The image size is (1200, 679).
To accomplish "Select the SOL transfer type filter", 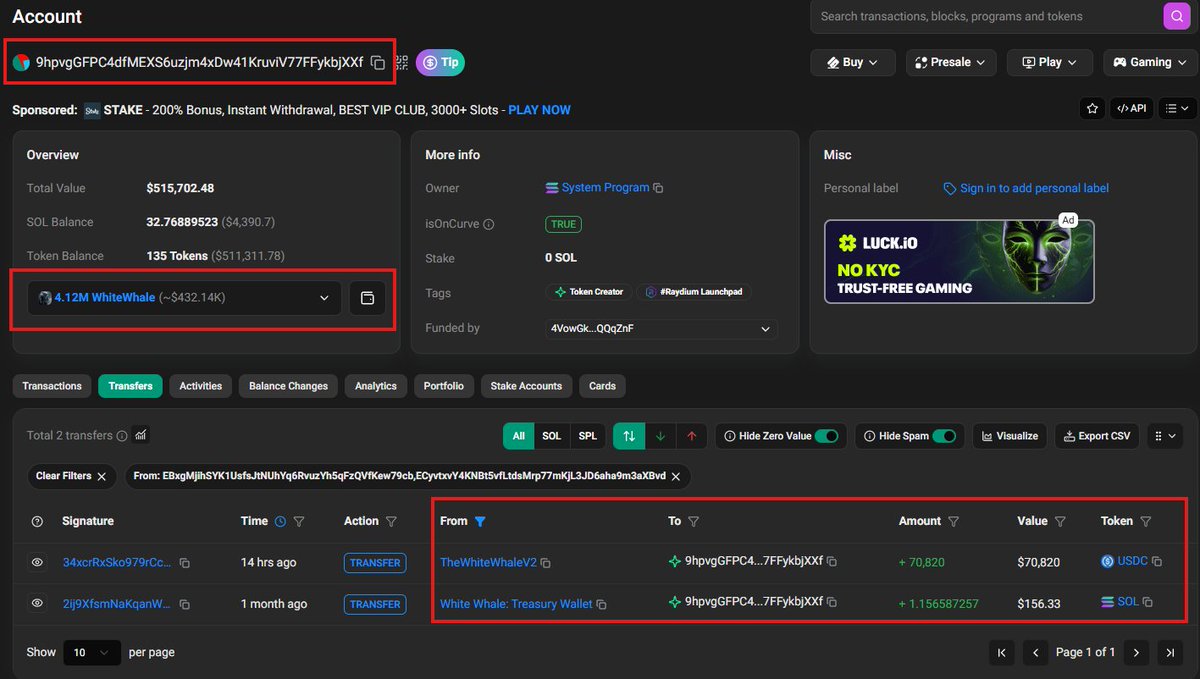I will [x=551, y=436].
